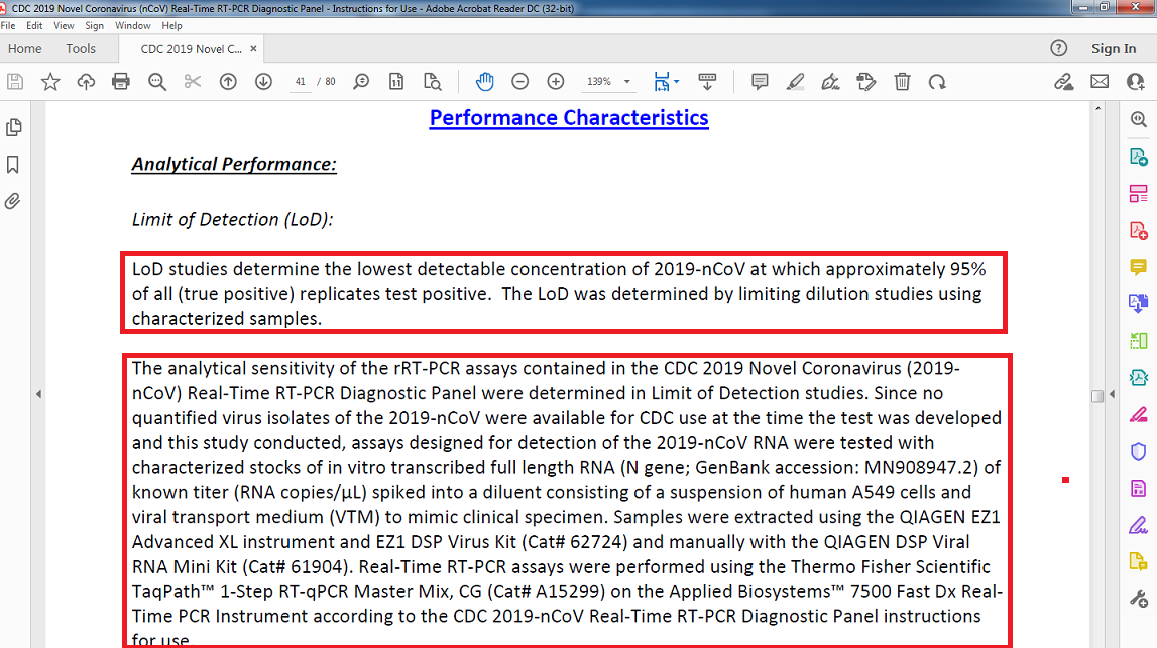This screenshot has width=1157, height=648.
Task: Switch to the Home tab
Action: pyautogui.click(x=24, y=49)
